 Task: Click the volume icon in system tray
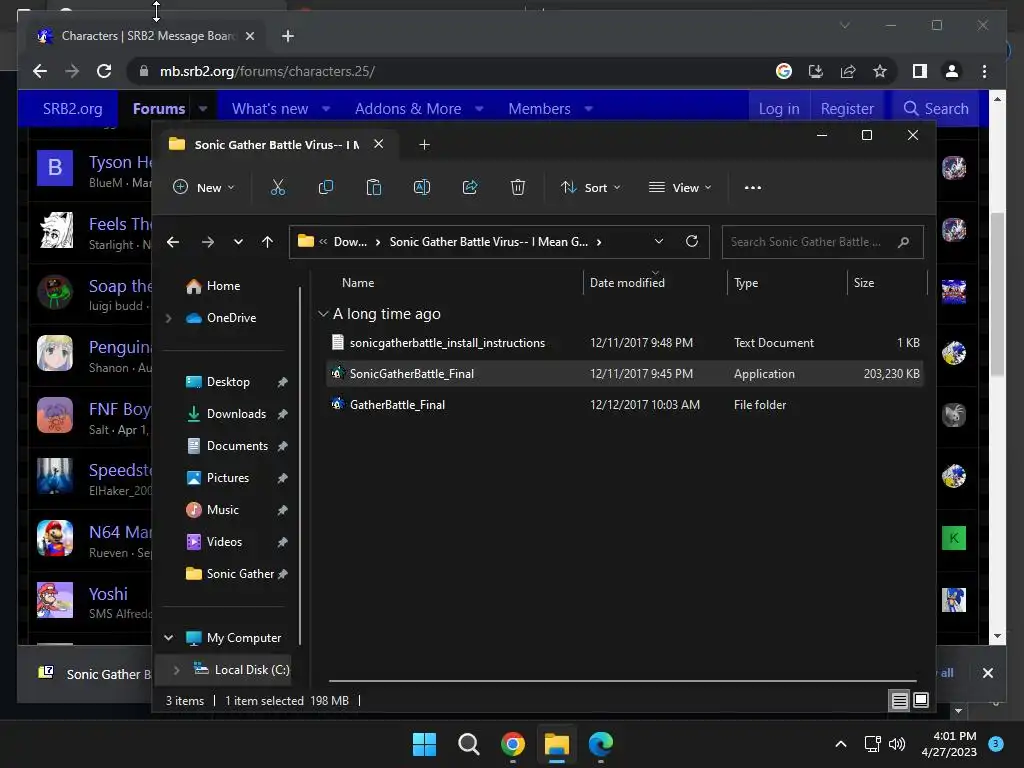[x=897, y=744]
